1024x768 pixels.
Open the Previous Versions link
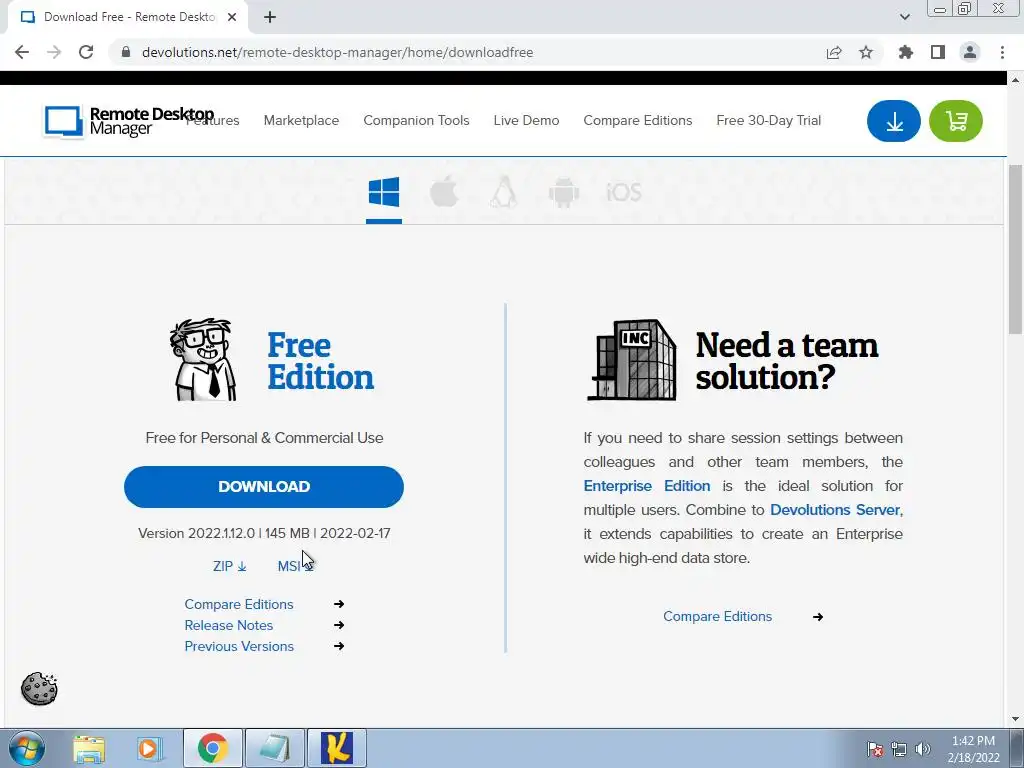click(x=239, y=646)
